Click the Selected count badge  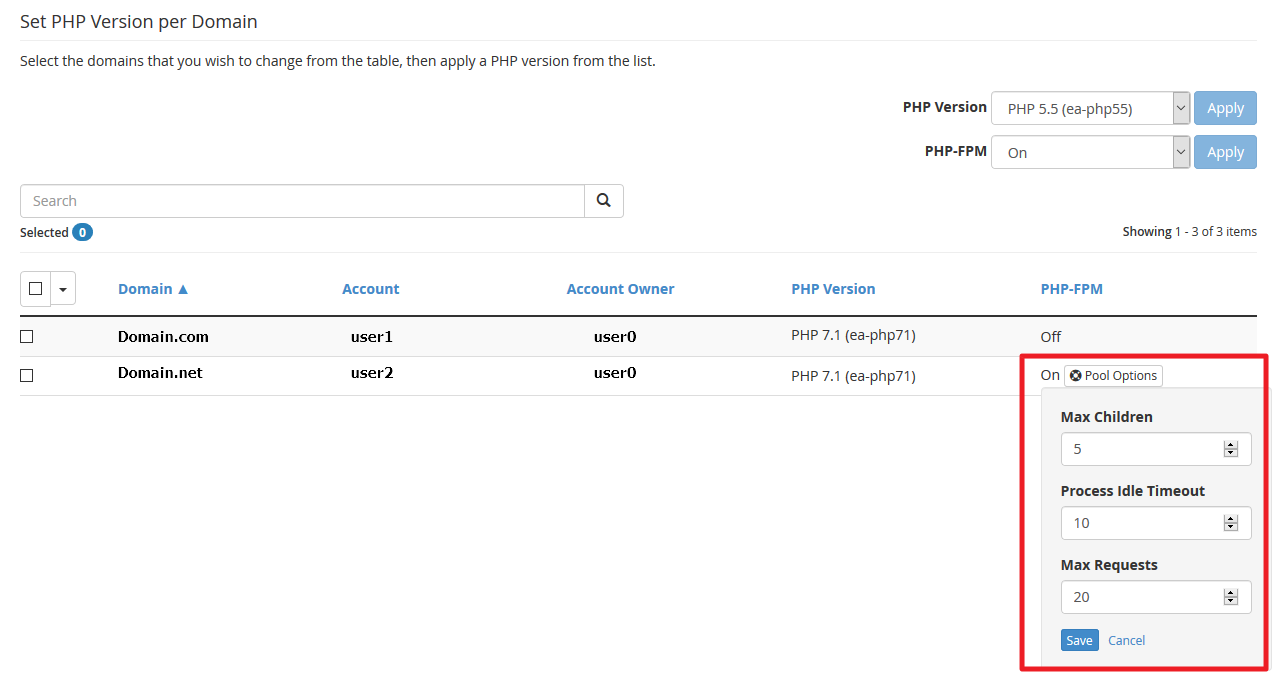(82, 232)
